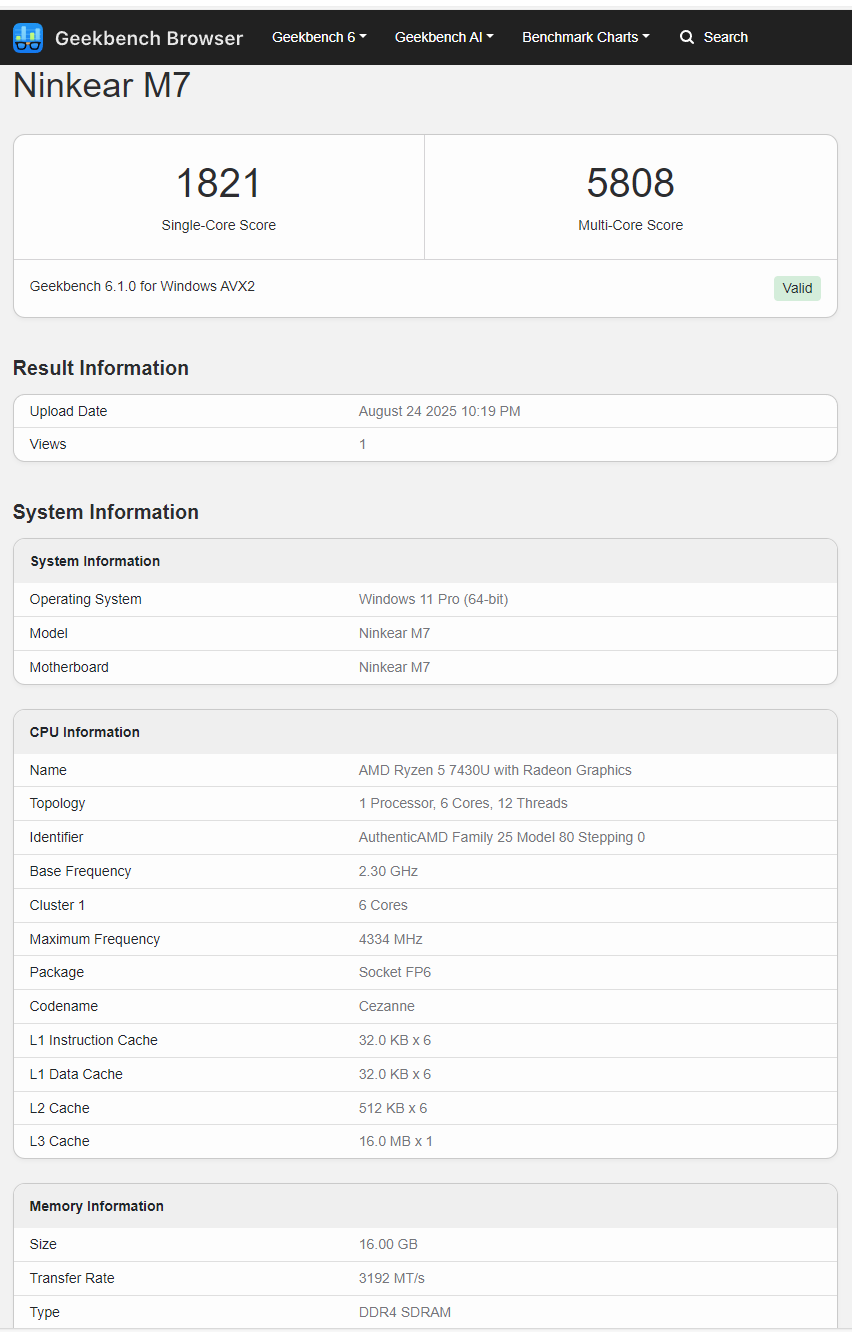
Task: Click the Windows 11 Pro (64-bit) value
Action: (x=433, y=599)
